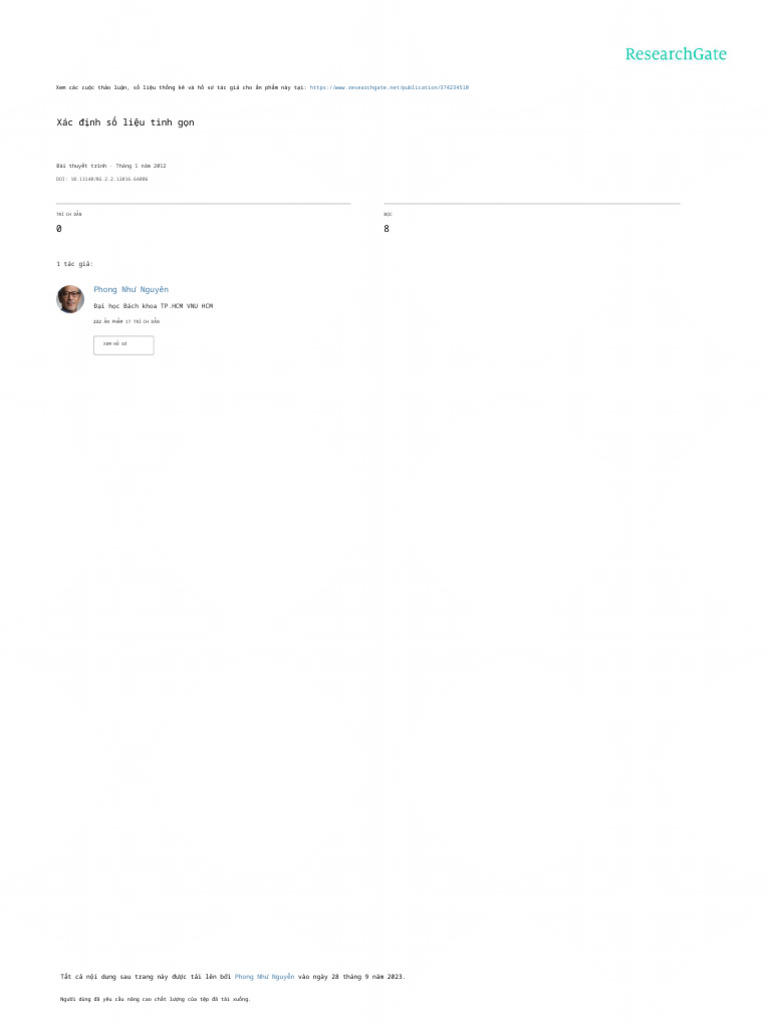Click the 'Xem hồ sơ' profile button

coord(123,345)
